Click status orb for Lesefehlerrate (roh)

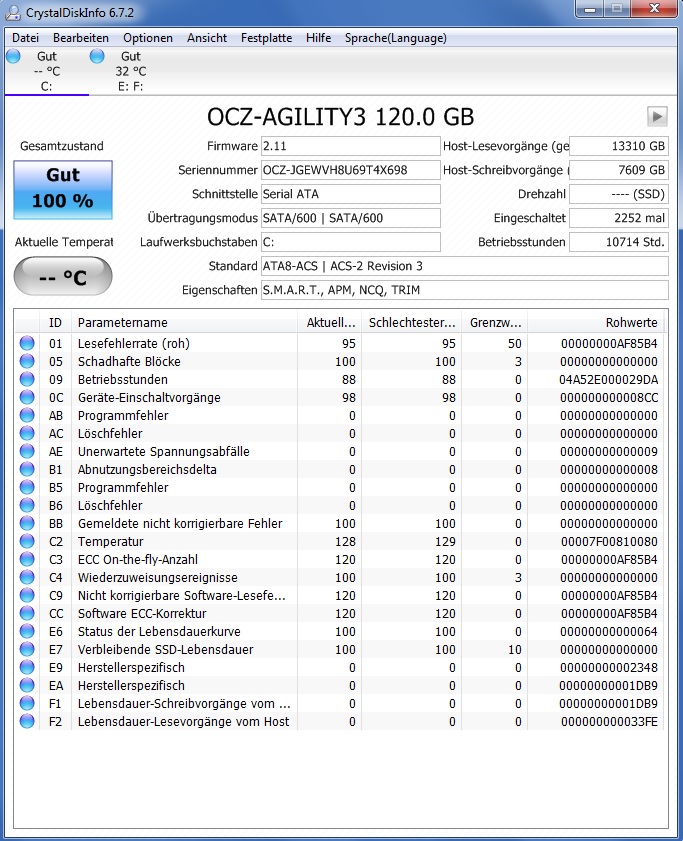pyautogui.click(x=27, y=343)
